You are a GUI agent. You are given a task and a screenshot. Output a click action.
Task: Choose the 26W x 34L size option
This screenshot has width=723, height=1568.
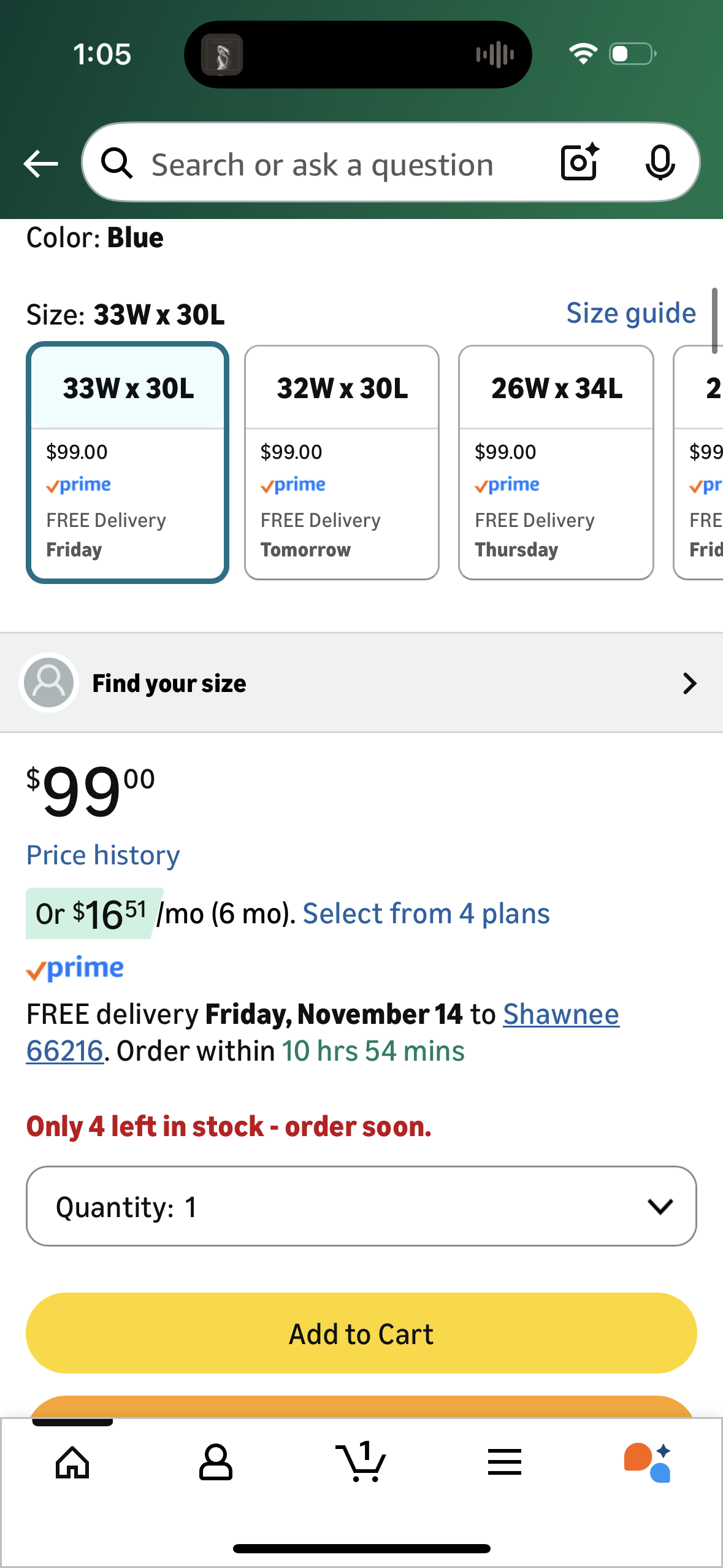[x=556, y=463]
